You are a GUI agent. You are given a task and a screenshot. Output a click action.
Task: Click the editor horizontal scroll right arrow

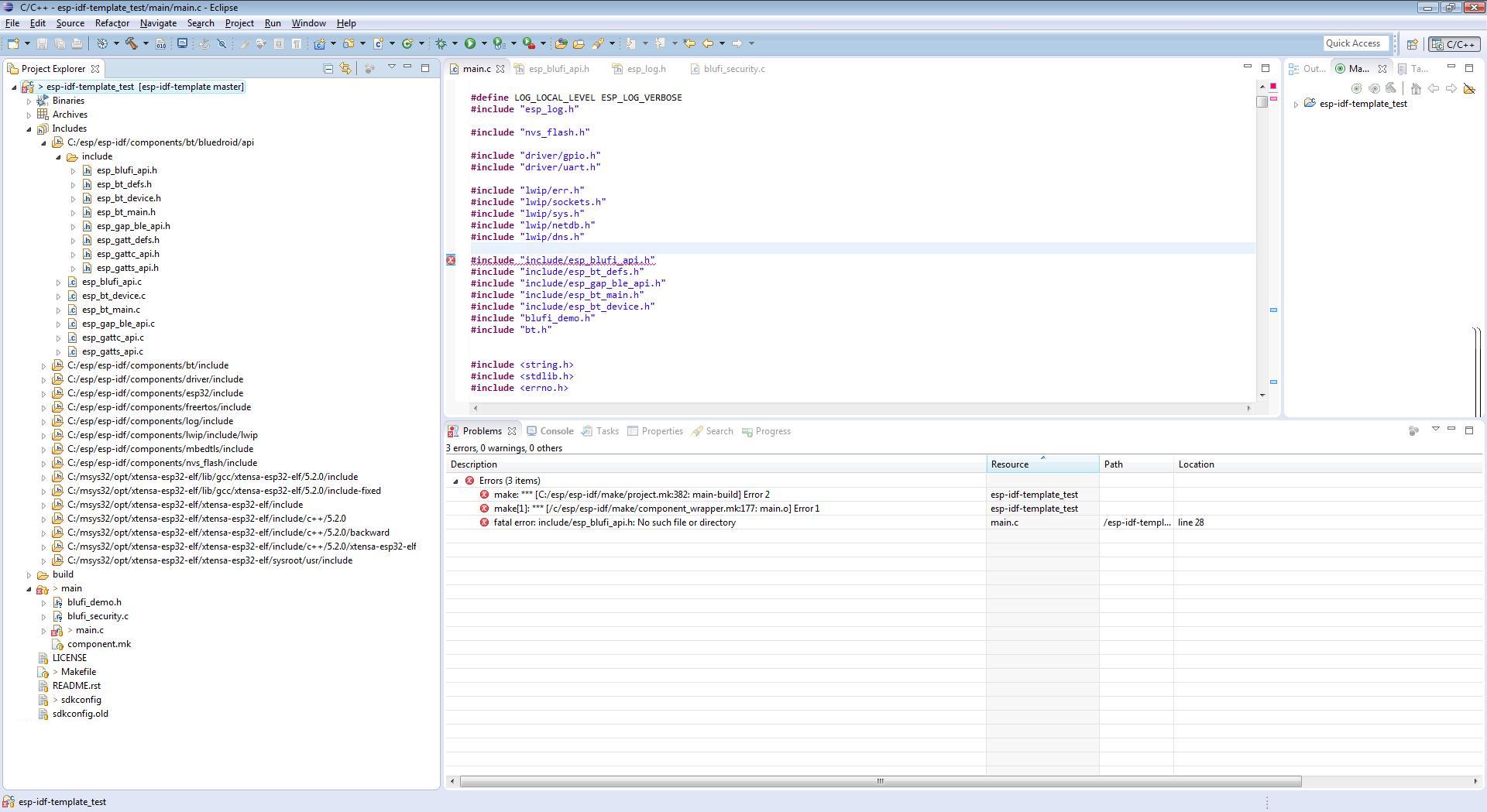point(1248,408)
